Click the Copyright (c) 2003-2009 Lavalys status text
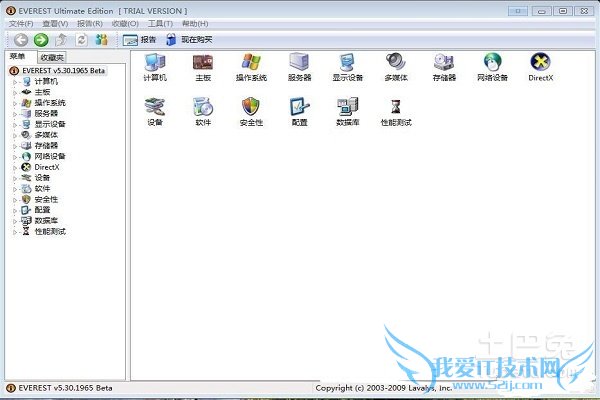This screenshot has width=600, height=400. tap(383, 388)
